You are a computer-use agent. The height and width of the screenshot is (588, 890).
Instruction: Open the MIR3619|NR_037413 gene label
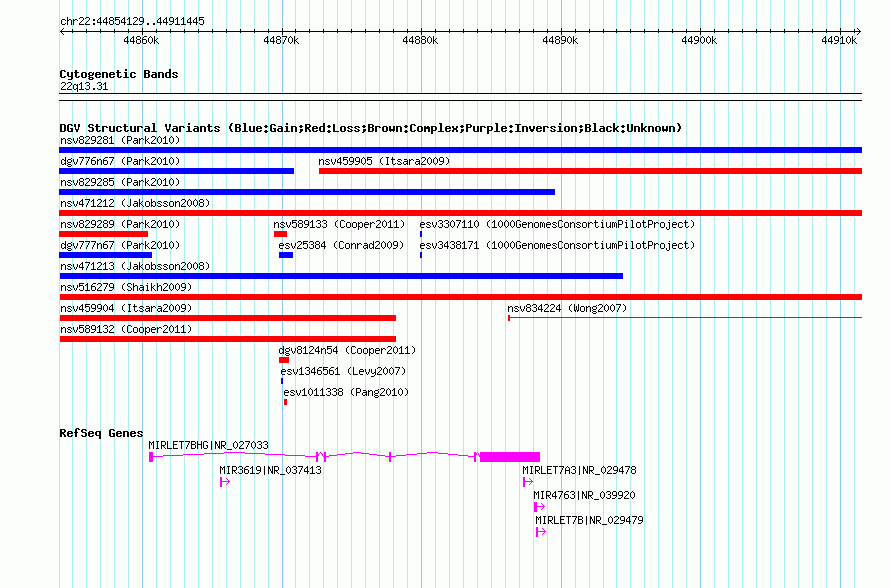tap(270, 470)
